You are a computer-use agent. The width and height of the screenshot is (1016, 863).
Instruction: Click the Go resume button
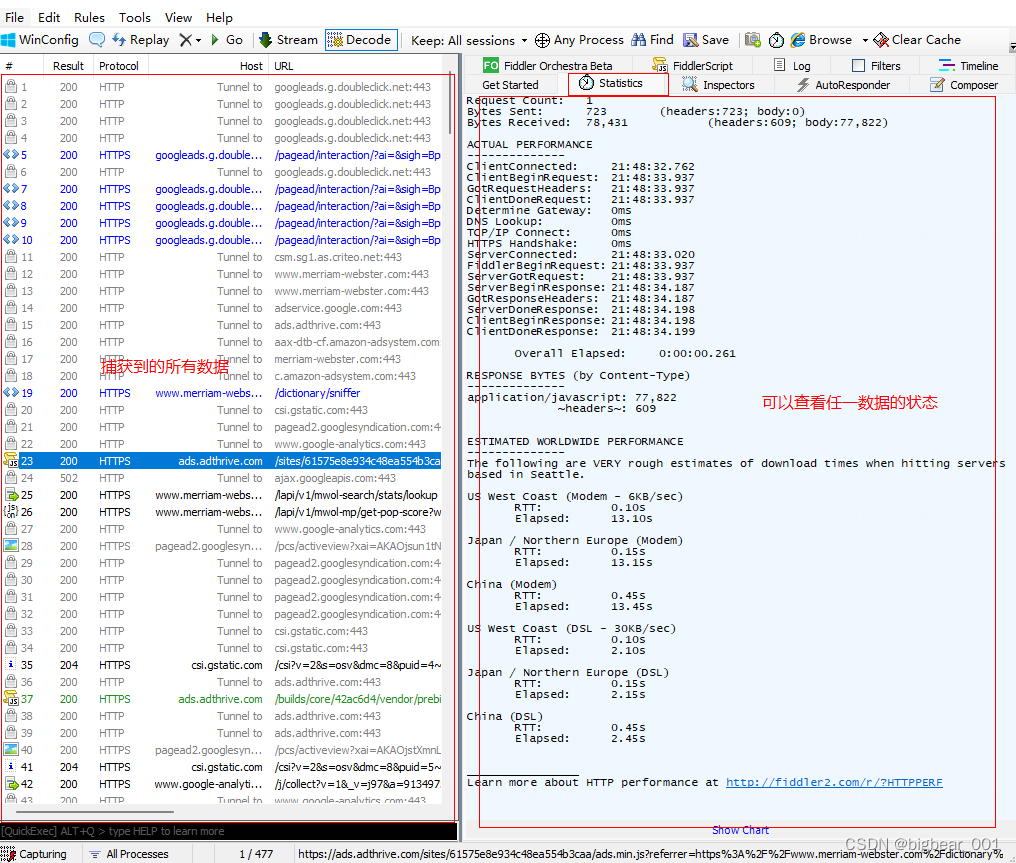pos(226,40)
